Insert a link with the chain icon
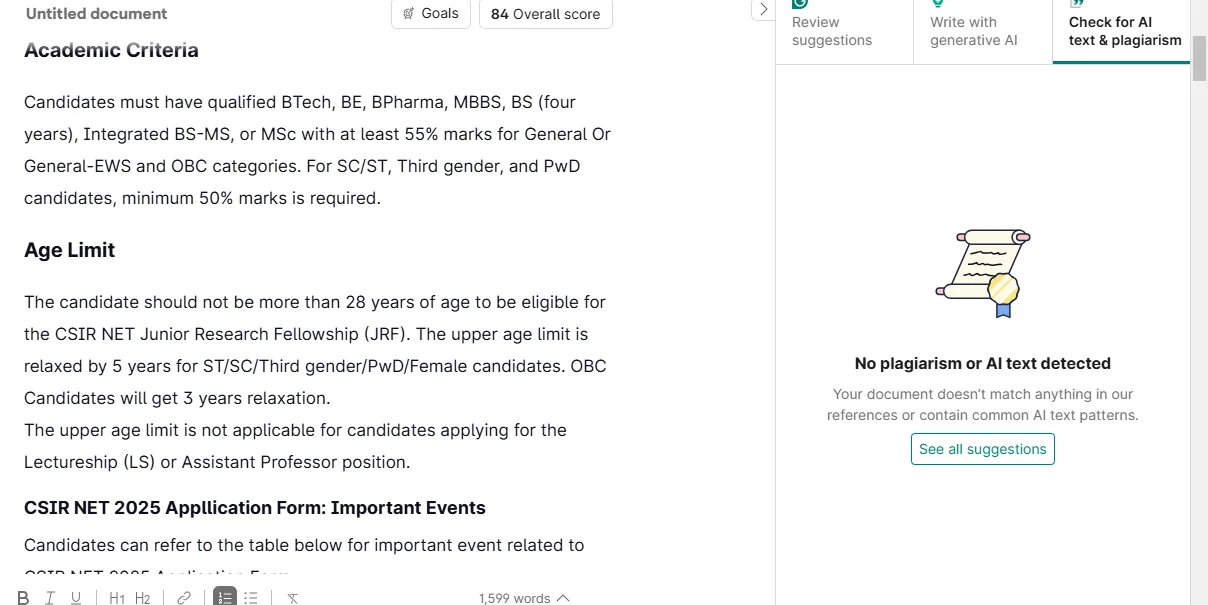The width and height of the screenshot is (1208, 605). coord(184,598)
